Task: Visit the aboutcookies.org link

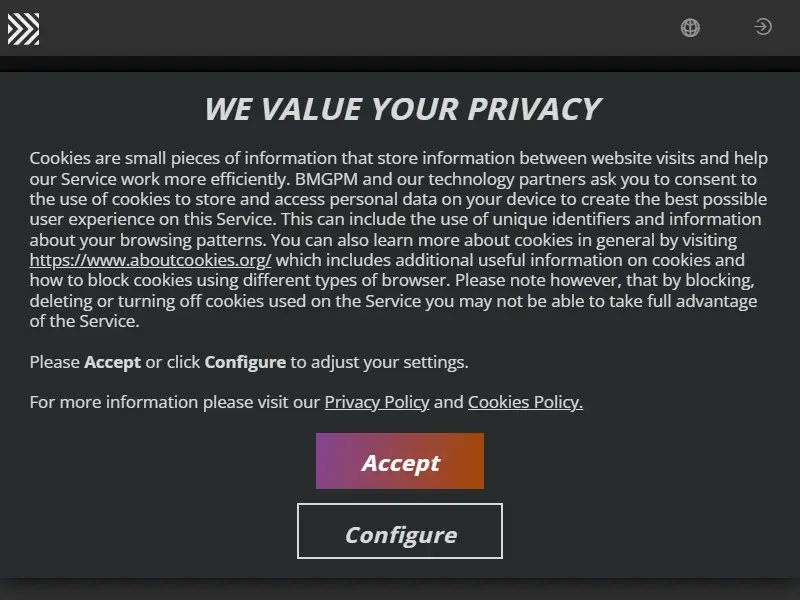Action: [150, 260]
